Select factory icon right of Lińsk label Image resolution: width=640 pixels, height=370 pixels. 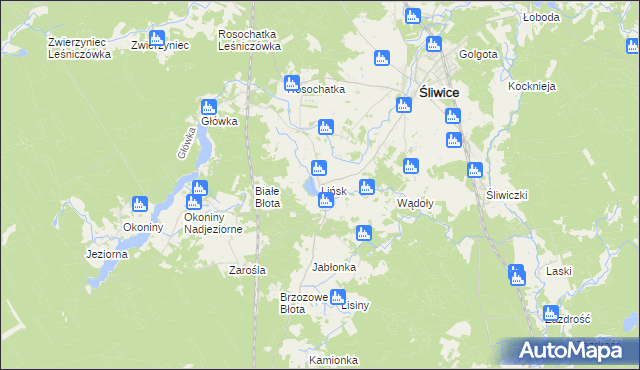367,187
